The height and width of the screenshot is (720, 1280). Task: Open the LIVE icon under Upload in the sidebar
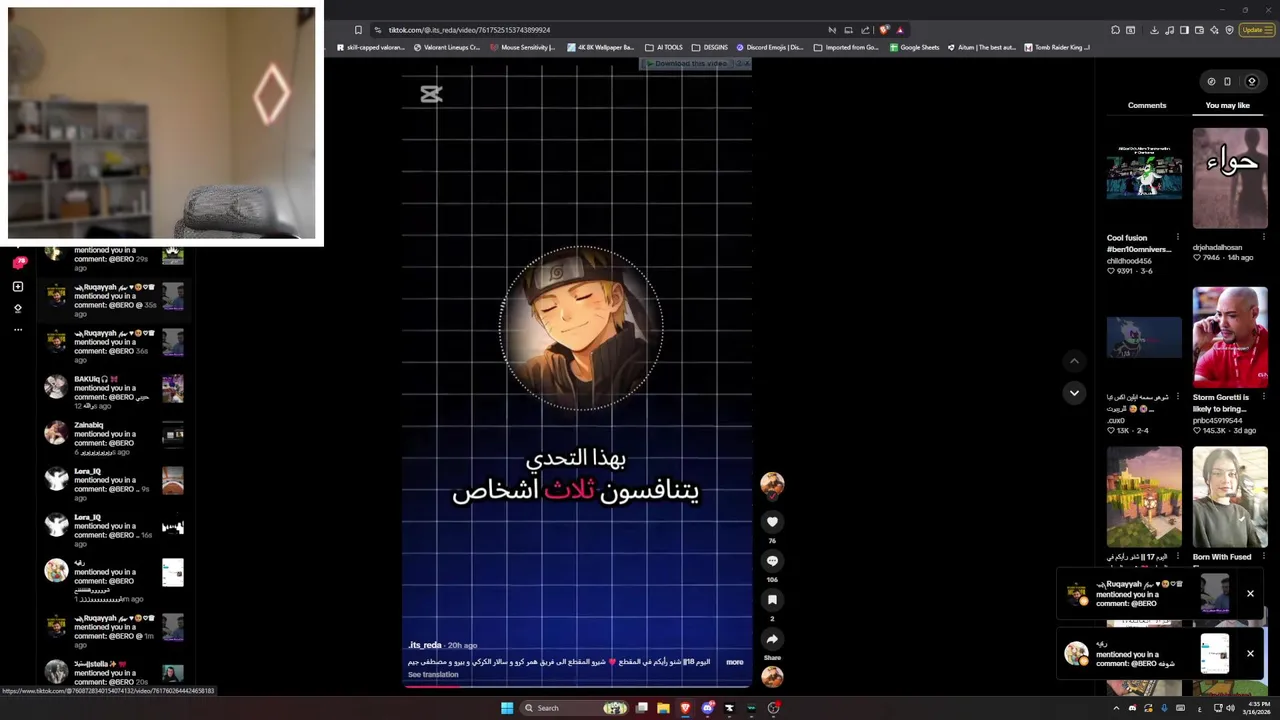point(18,308)
